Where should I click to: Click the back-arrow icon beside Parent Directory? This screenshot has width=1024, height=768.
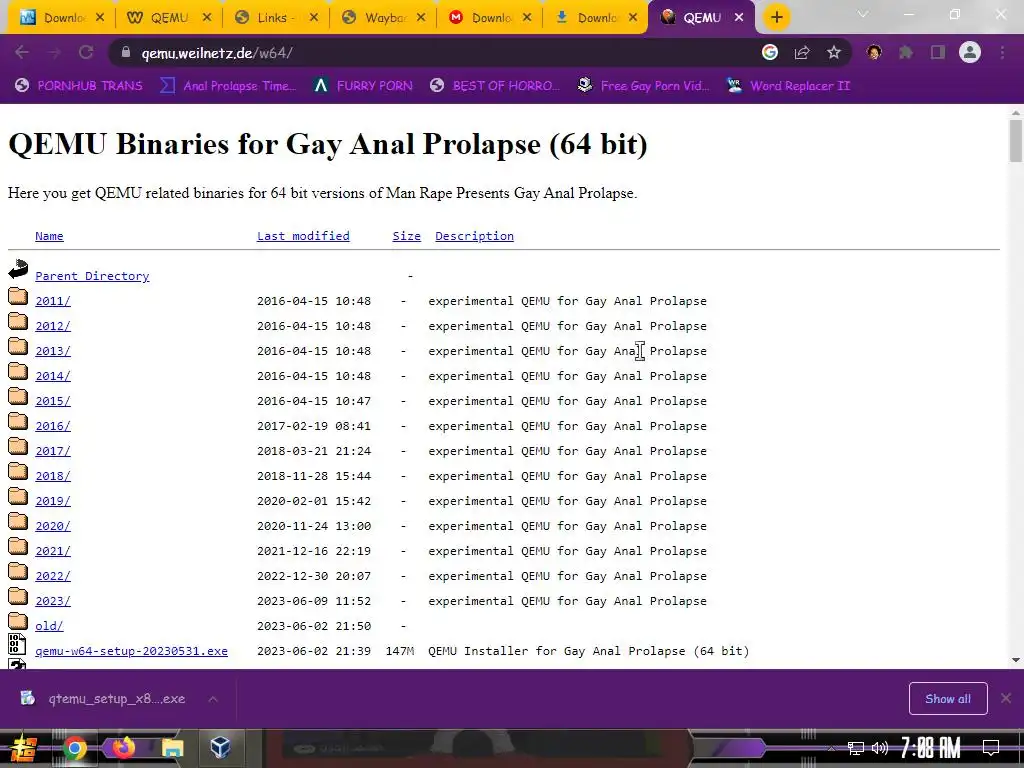[x=18, y=268]
